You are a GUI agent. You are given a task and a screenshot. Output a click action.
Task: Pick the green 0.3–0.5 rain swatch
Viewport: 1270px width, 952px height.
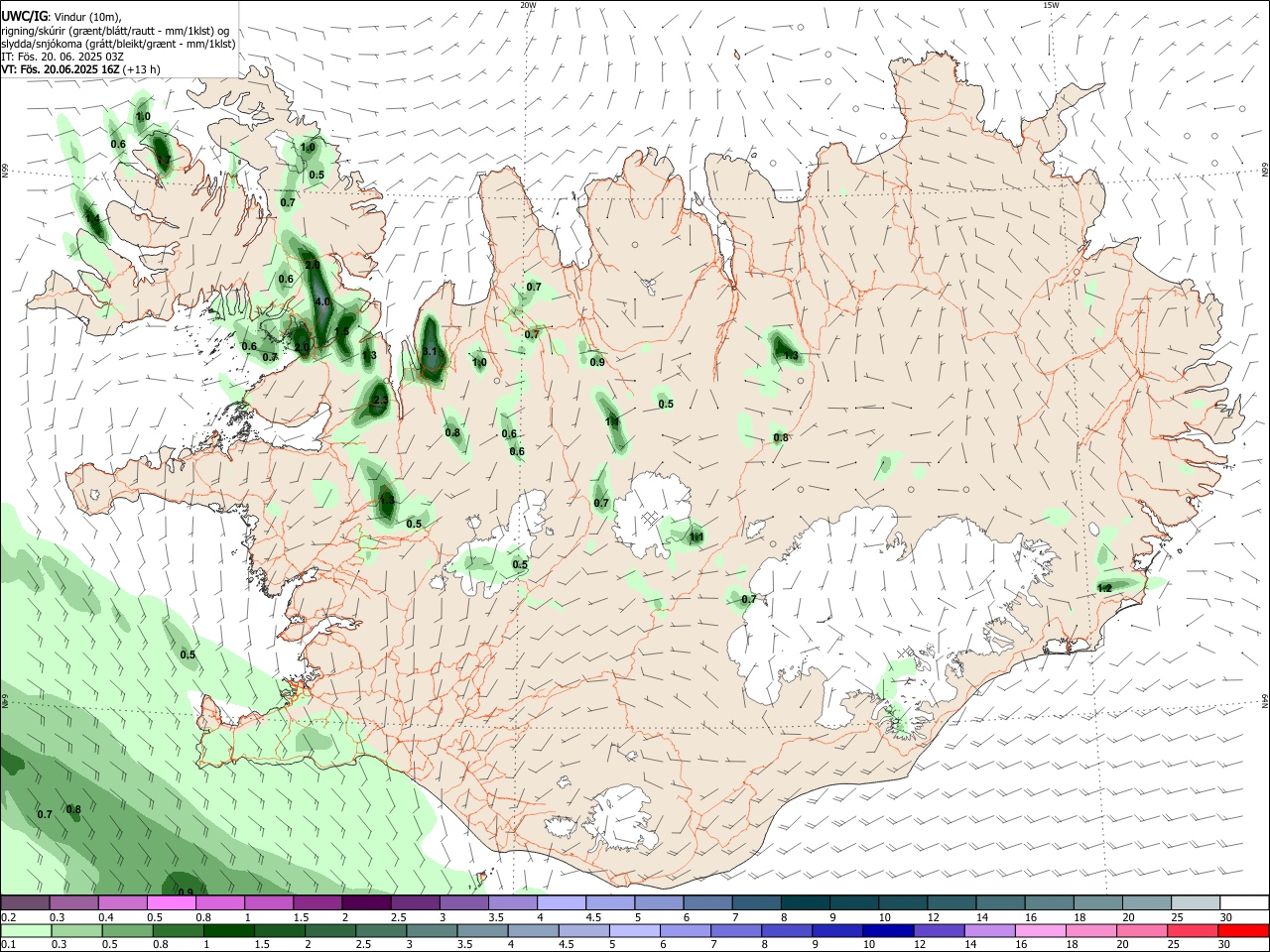(x=76, y=931)
